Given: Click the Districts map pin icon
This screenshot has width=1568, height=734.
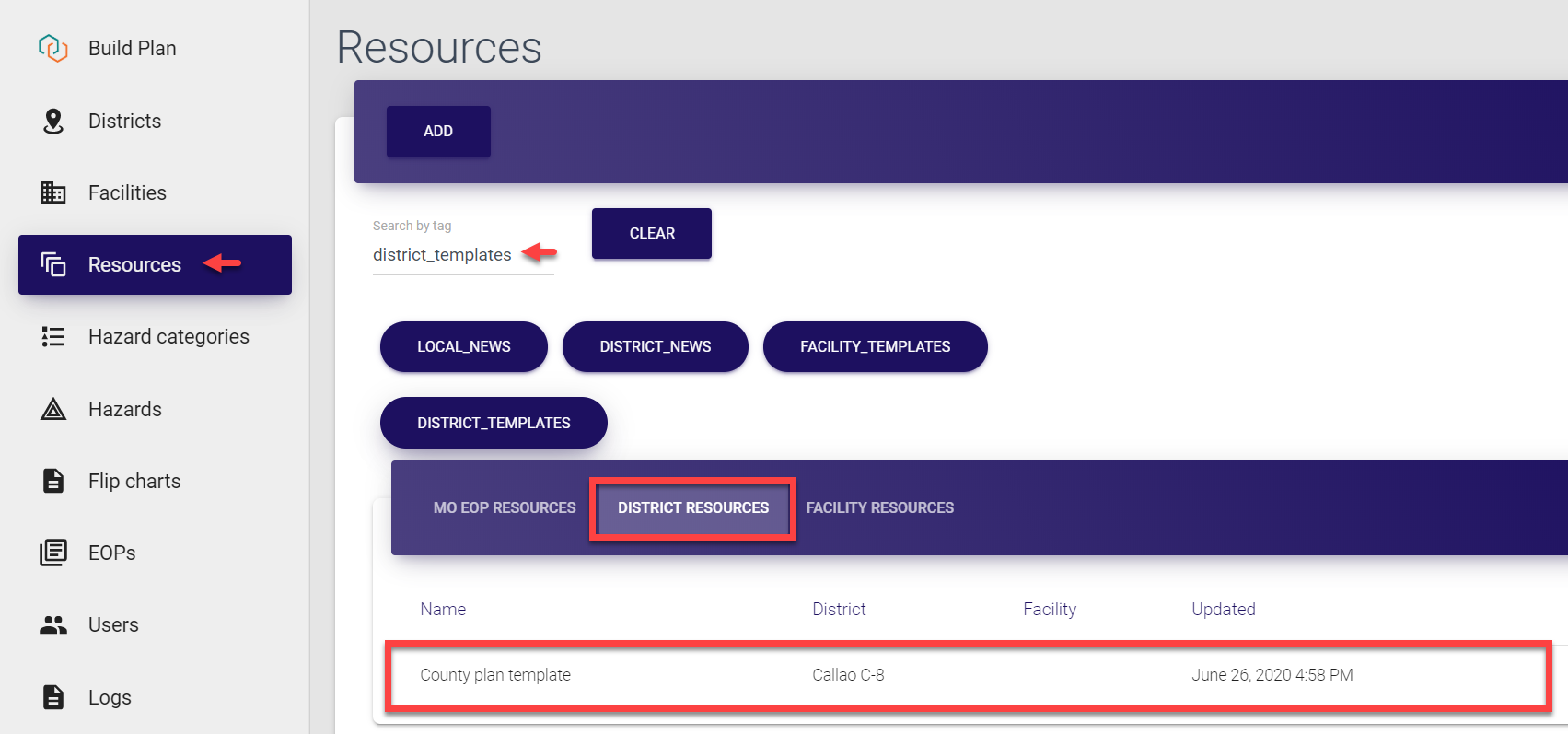Looking at the screenshot, I should 53,121.
